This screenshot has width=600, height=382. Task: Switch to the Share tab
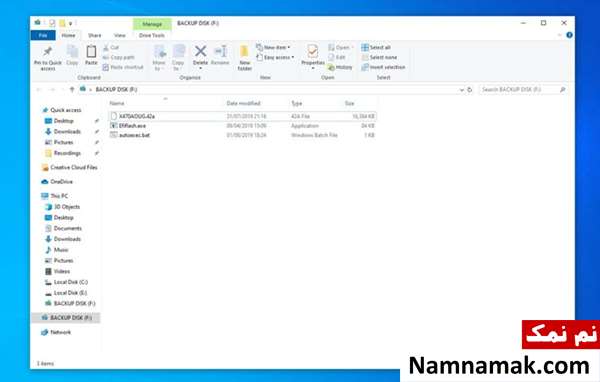click(x=95, y=35)
